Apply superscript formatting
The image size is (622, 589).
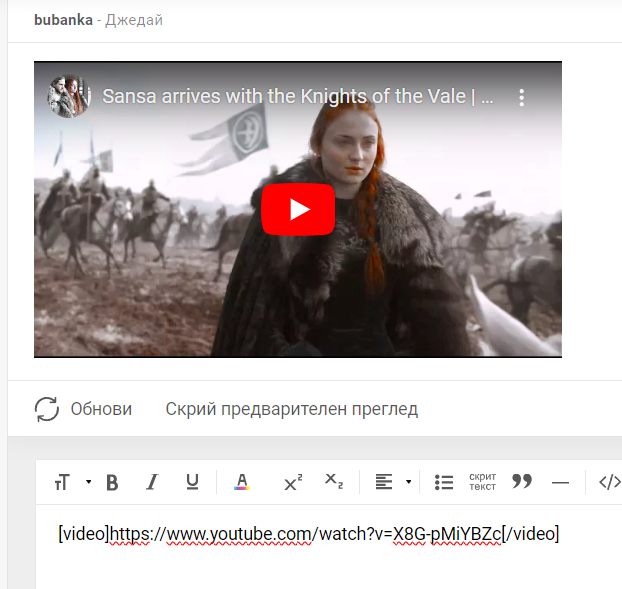click(293, 482)
